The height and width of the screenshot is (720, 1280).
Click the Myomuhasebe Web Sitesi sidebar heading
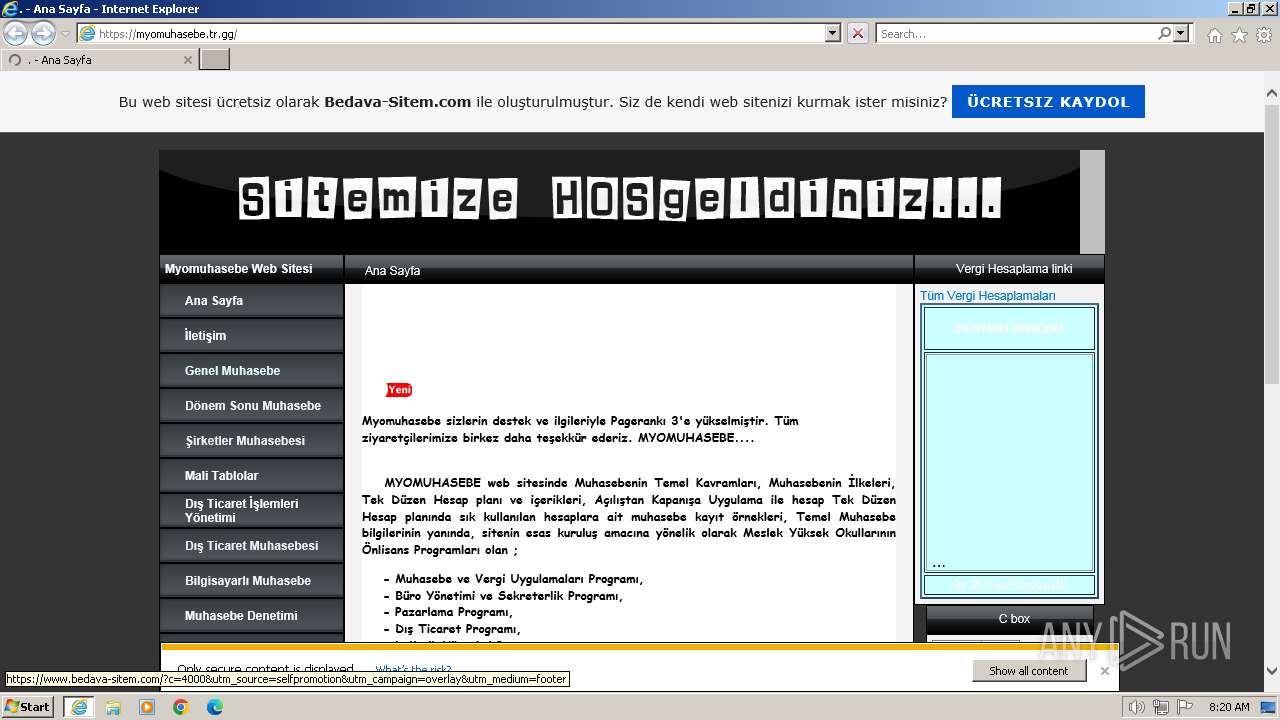(x=239, y=269)
